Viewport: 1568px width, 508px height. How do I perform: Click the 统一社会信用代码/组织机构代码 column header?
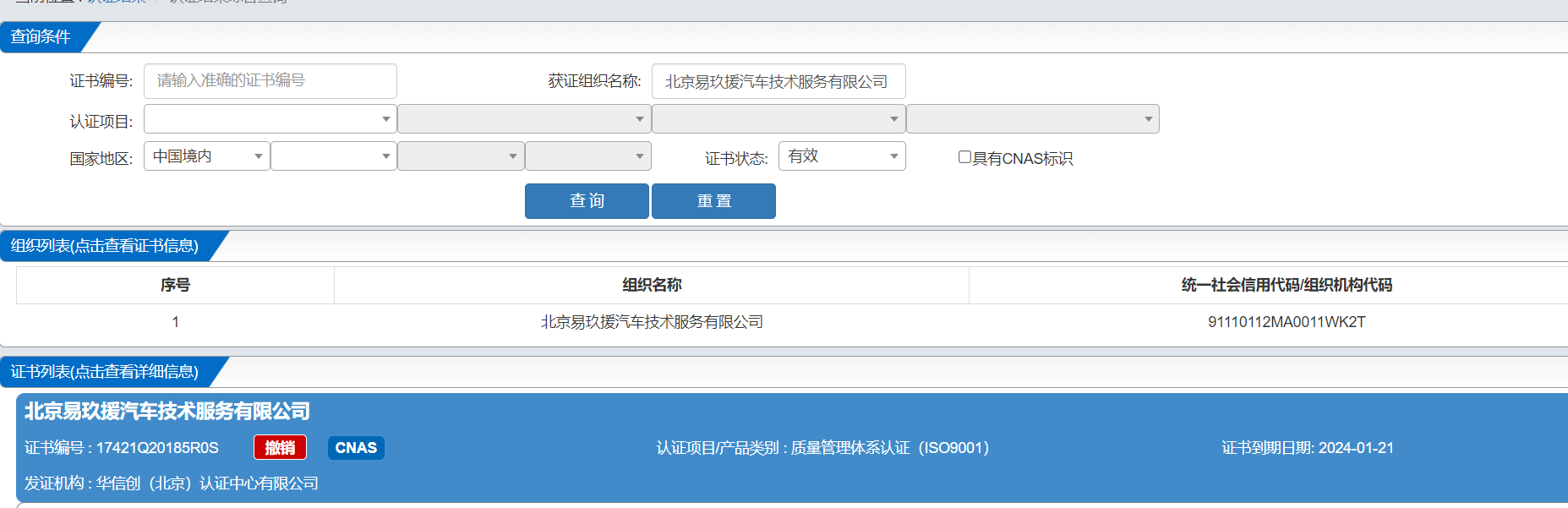[x=1287, y=286]
